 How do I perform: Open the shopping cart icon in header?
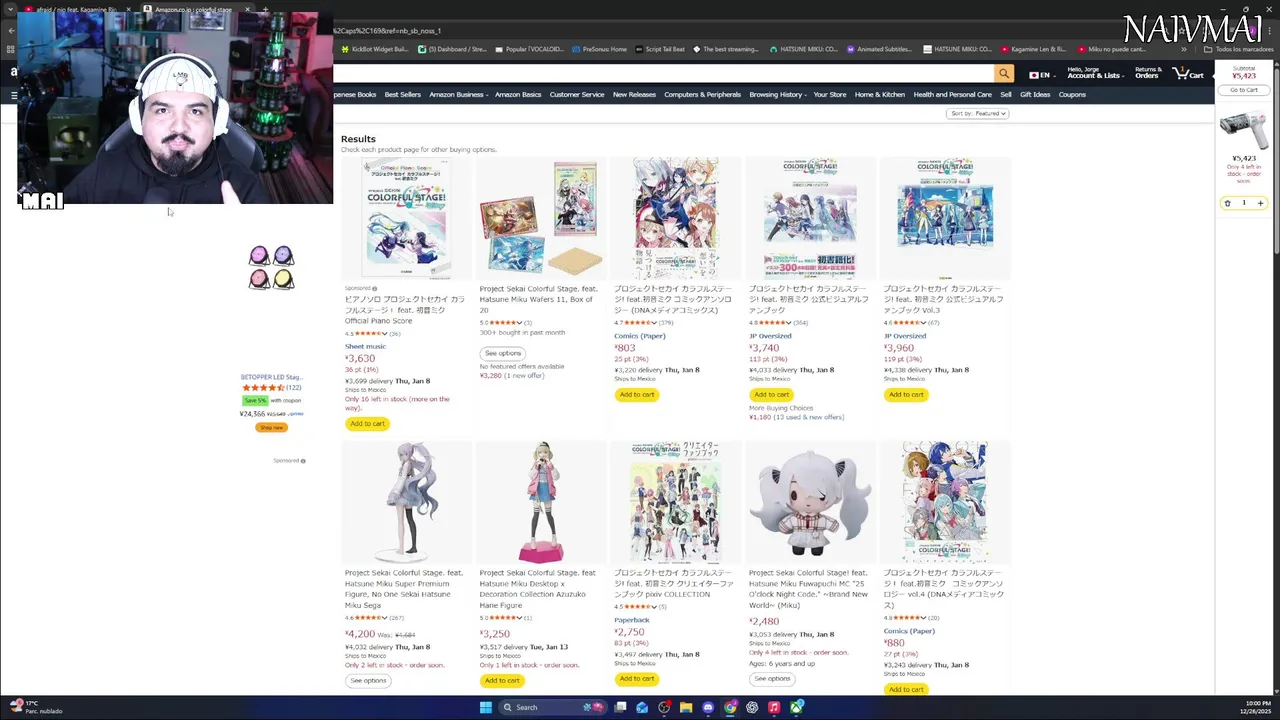[1188, 74]
